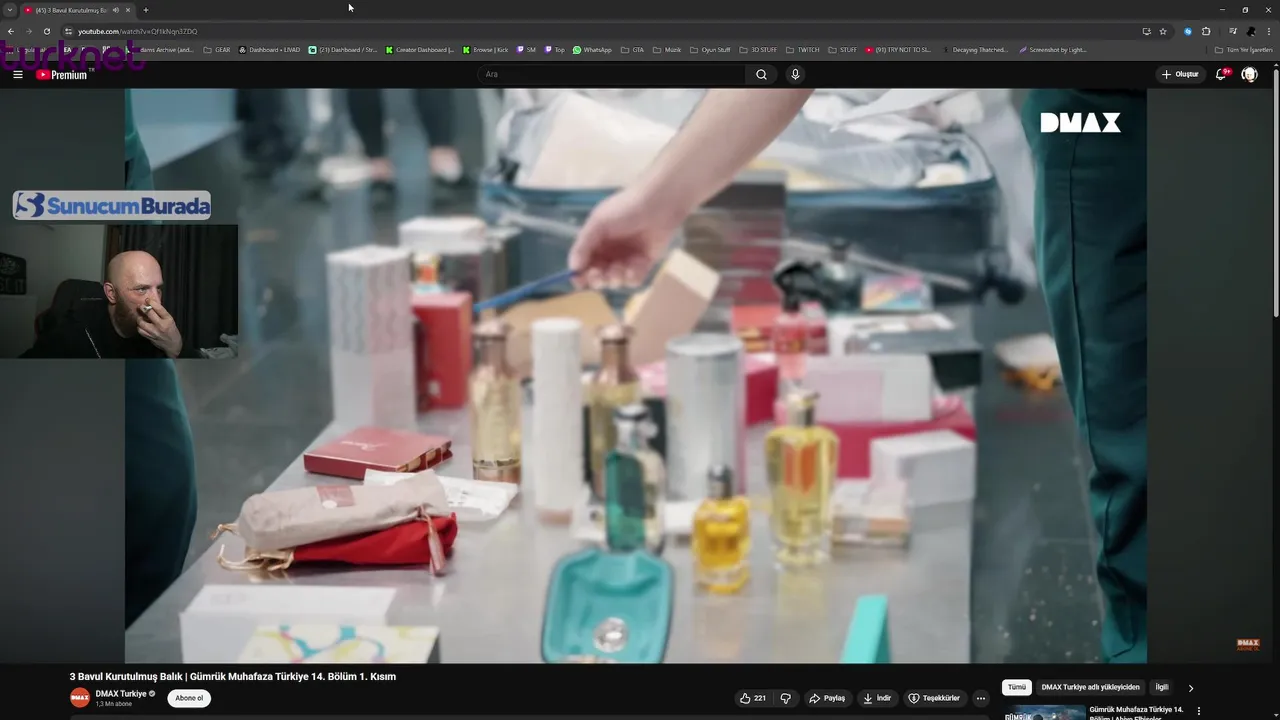The height and width of the screenshot is (720, 1280).
Task: Dislike the video
Action: coord(786,698)
